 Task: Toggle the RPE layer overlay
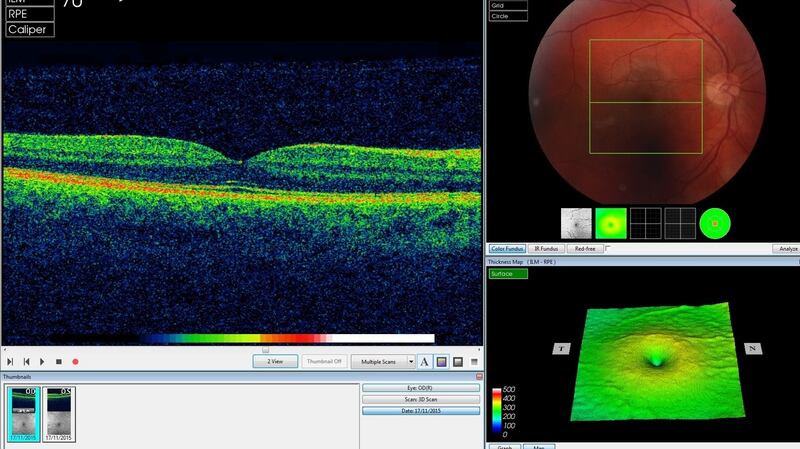(29, 15)
